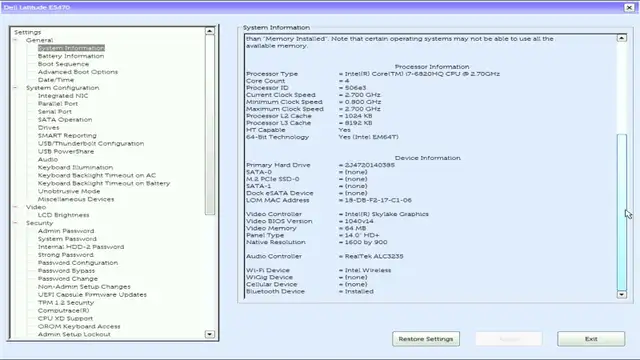Collapse the Video tree node
This screenshot has width=640, height=360.
(x=16, y=207)
